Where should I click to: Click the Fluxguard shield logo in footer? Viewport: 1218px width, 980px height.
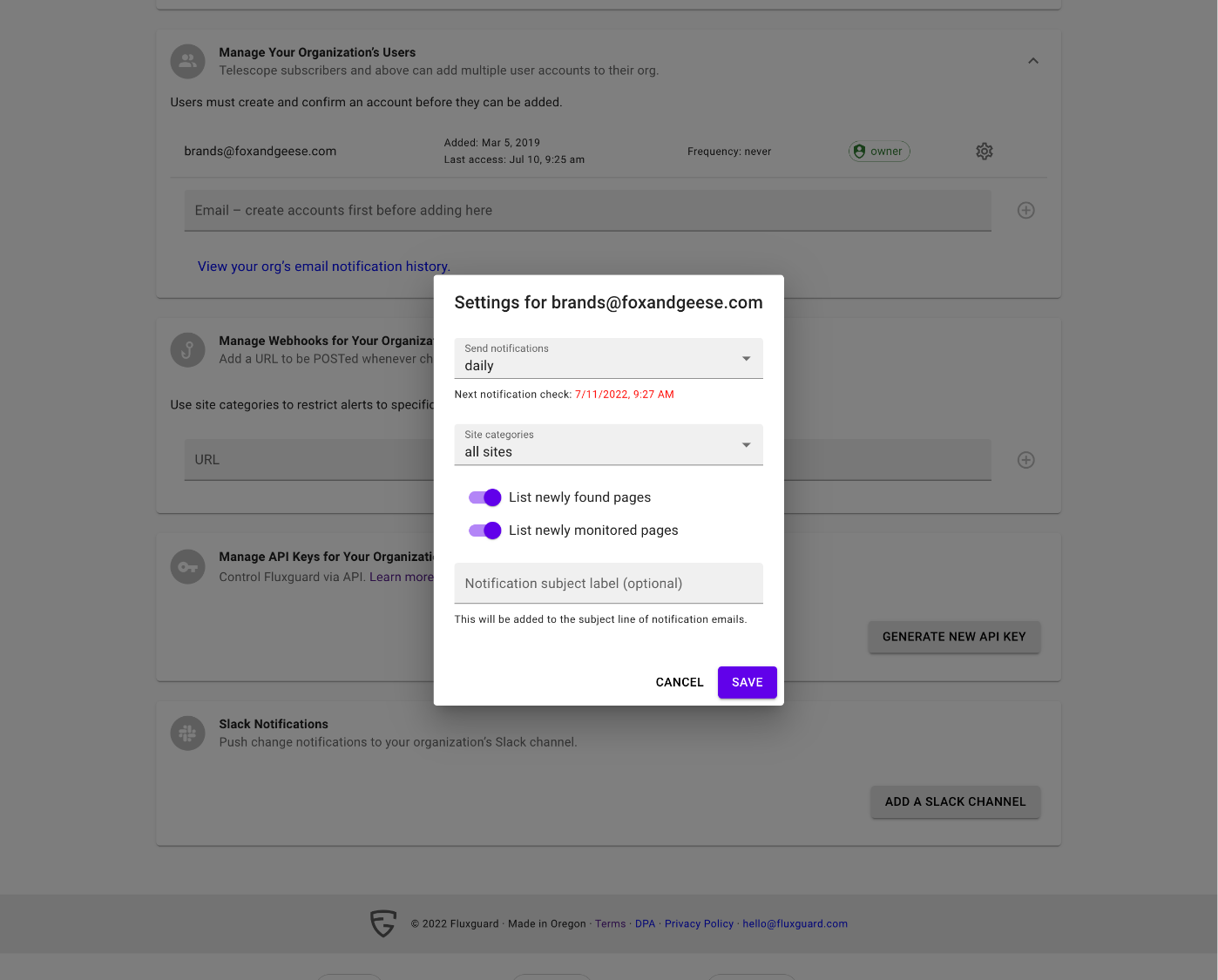pos(383,923)
